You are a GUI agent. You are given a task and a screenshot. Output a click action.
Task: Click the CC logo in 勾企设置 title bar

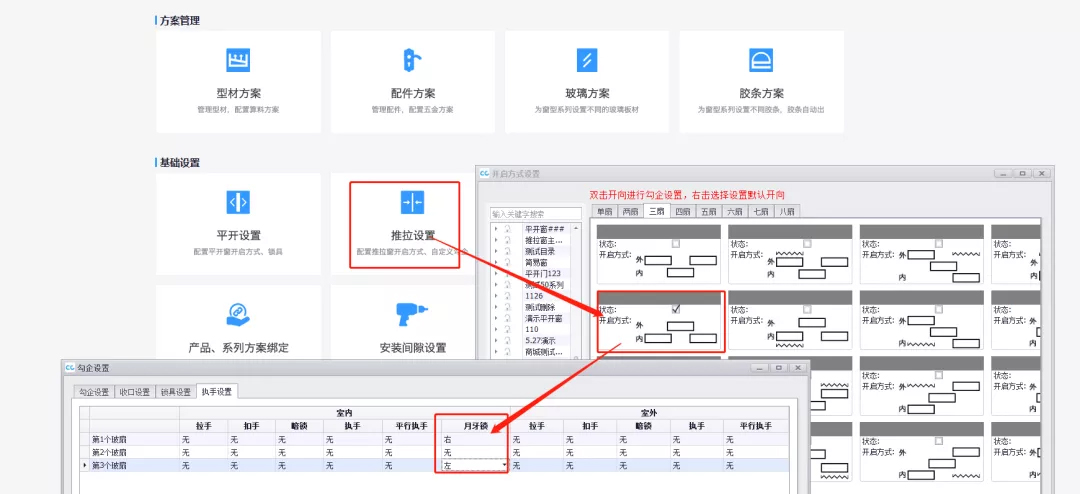(70, 368)
